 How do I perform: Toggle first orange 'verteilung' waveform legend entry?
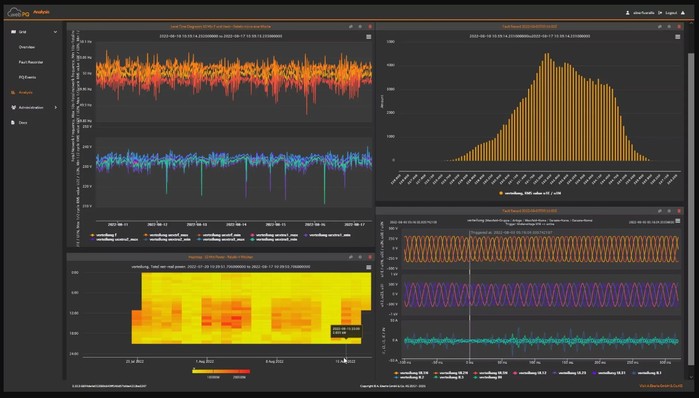click(411, 373)
